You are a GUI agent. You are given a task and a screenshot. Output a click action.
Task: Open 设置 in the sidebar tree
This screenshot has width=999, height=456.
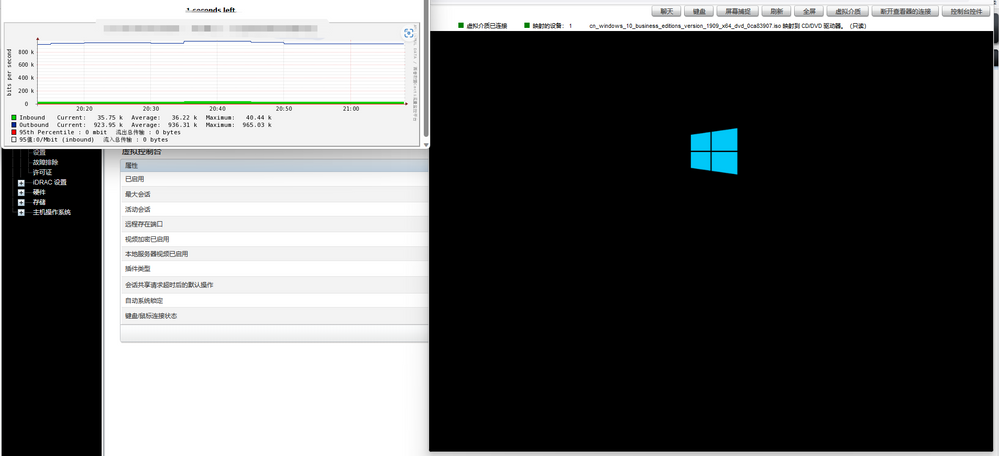pyautogui.click(x=40, y=153)
